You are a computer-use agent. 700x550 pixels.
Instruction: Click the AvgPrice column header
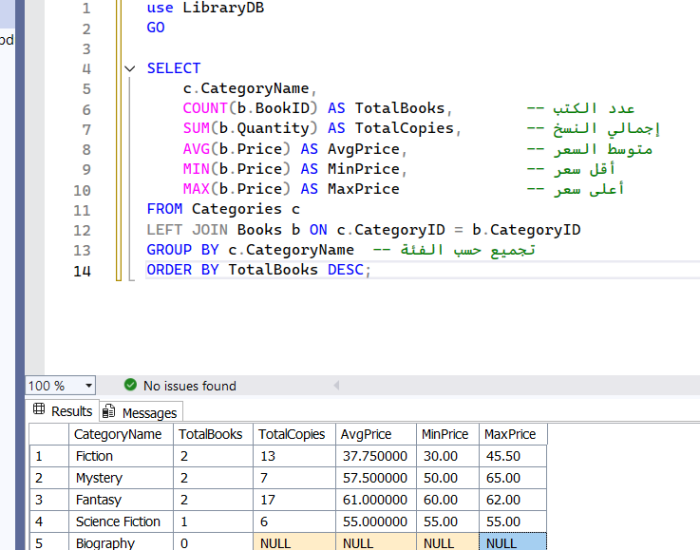pyautogui.click(x=364, y=434)
